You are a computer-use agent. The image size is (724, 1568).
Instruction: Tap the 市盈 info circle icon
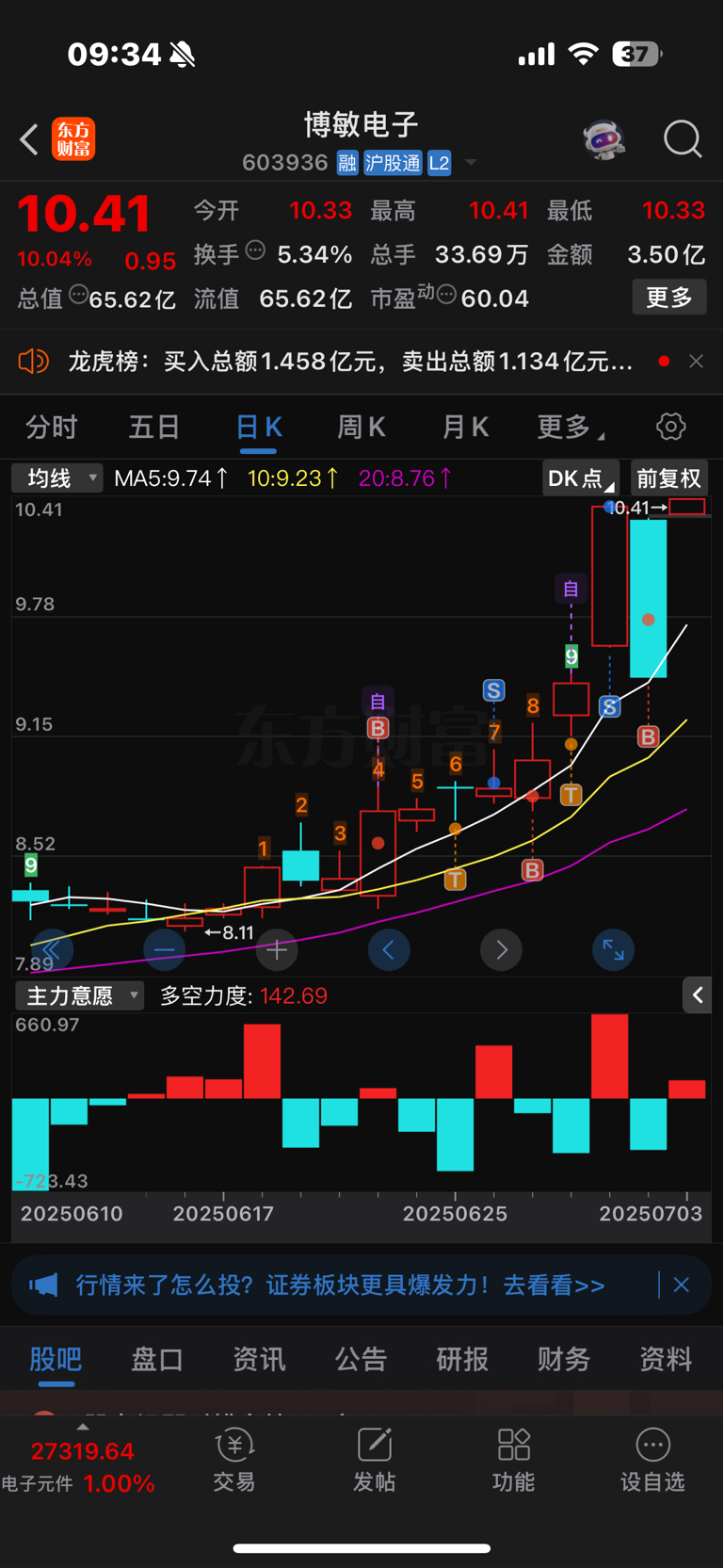point(446,296)
